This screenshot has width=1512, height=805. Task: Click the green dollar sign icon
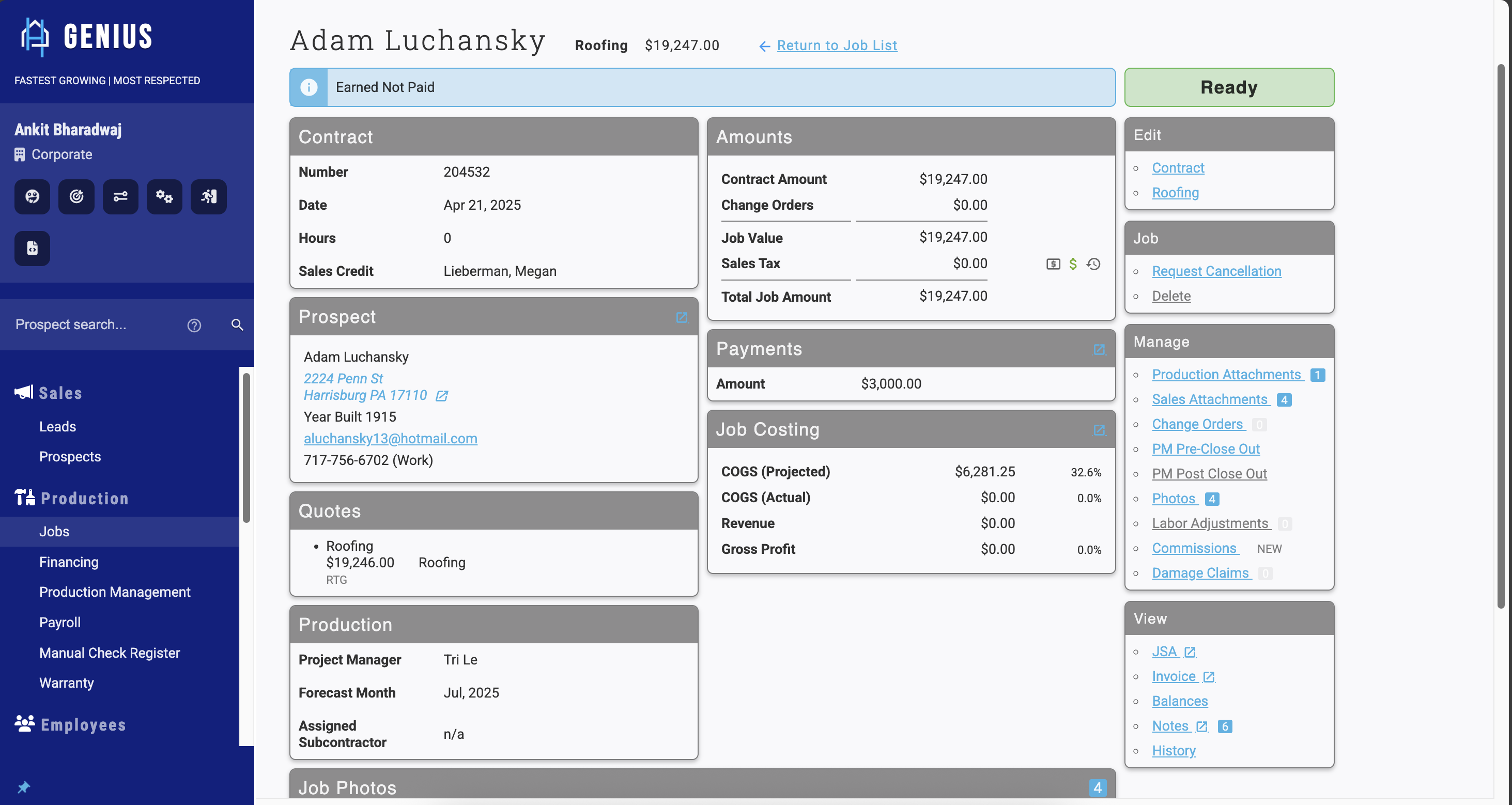(1073, 264)
